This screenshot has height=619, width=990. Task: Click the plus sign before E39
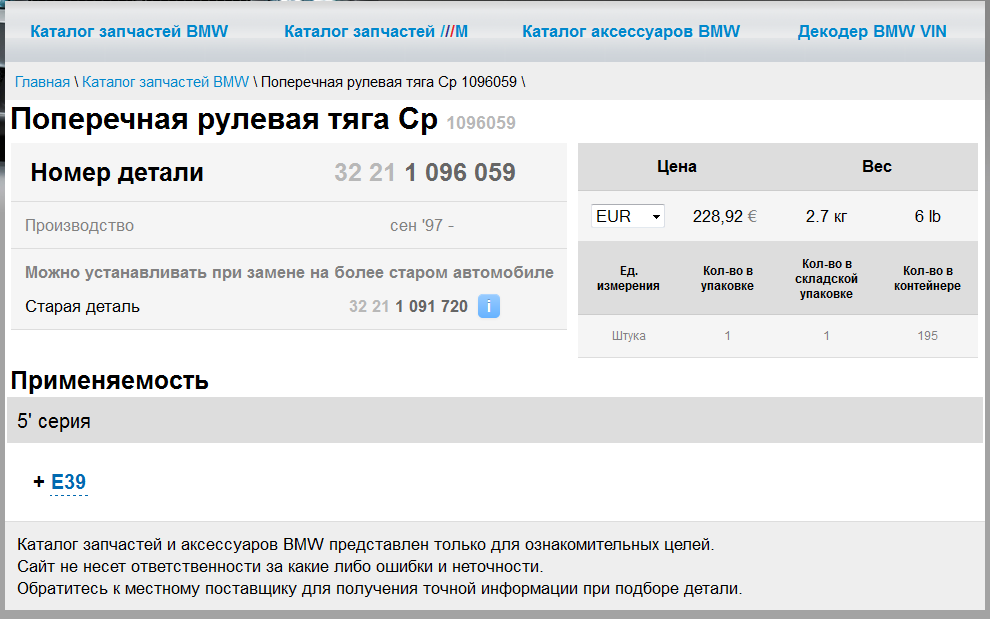[39, 482]
